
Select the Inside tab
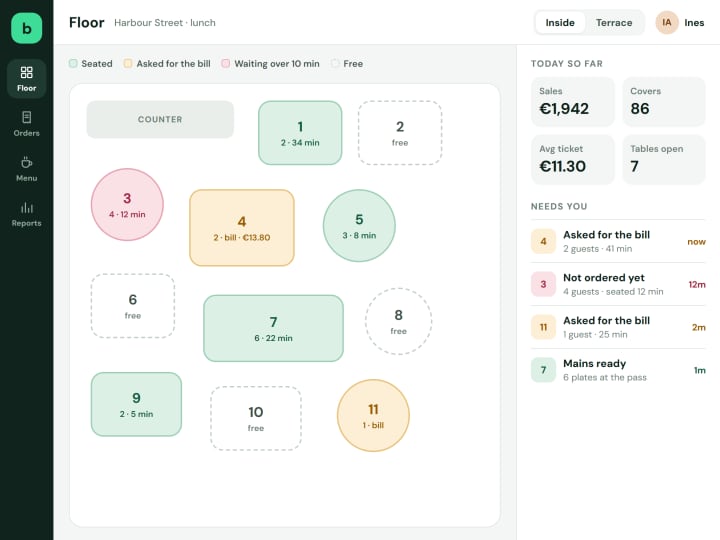coord(560,22)
